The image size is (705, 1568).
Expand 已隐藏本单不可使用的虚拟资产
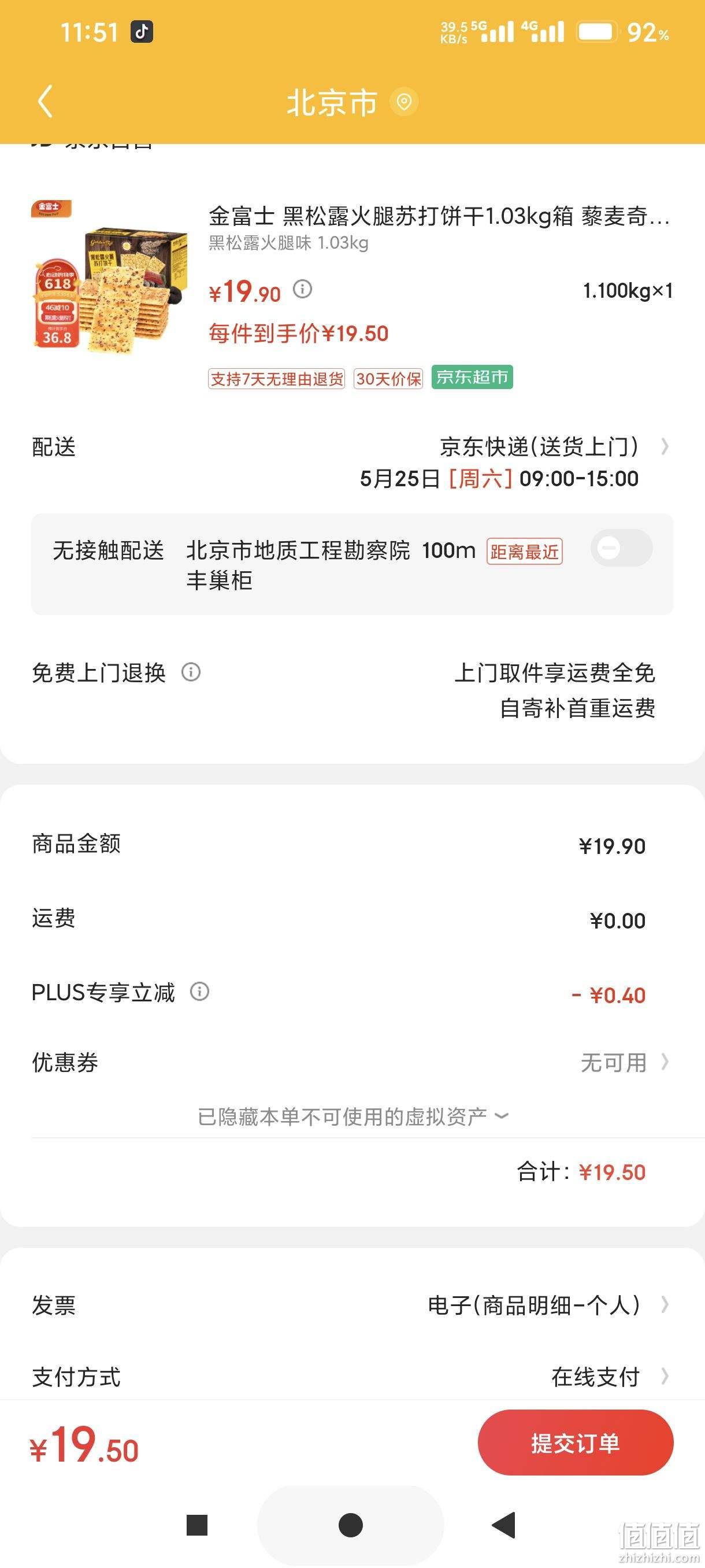click(353, 1116)
